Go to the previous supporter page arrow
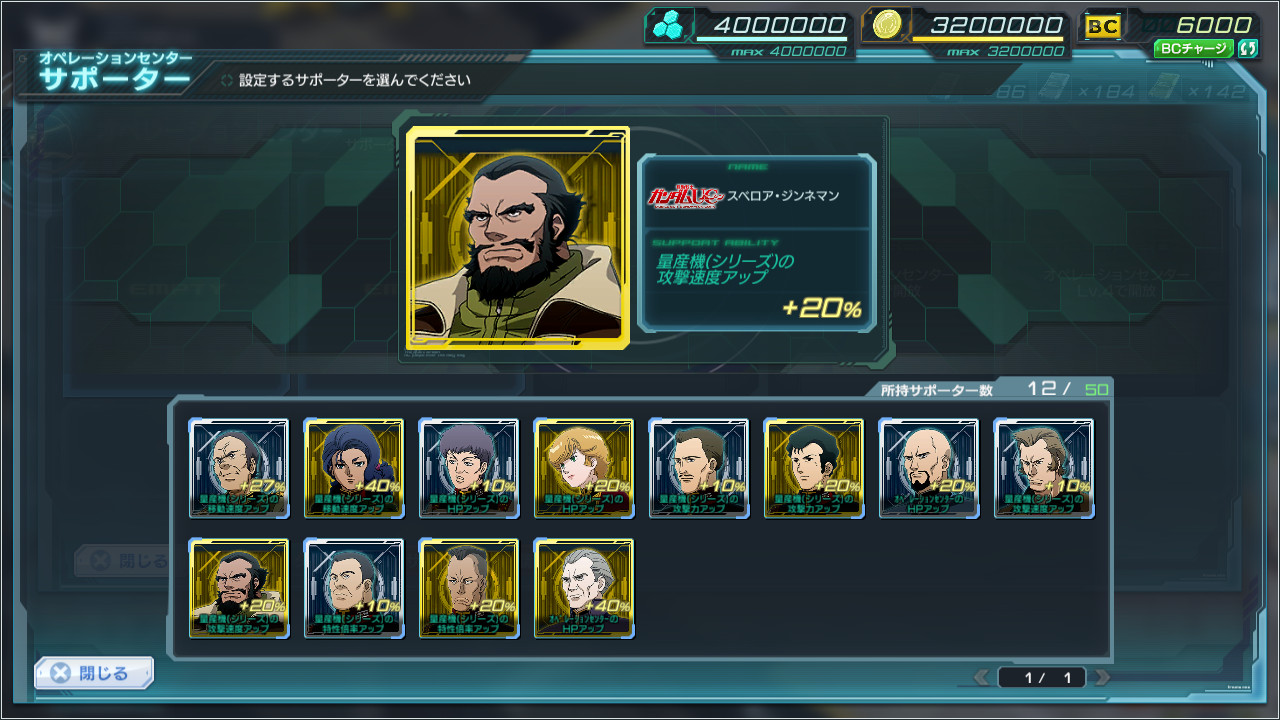Screen dimensions: 1280x720 tap(982, 678)
